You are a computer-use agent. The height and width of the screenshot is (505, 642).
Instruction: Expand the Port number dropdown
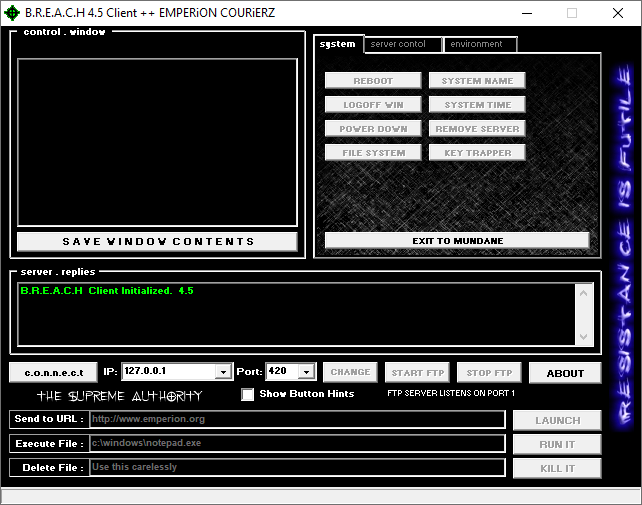pos(306,371)
